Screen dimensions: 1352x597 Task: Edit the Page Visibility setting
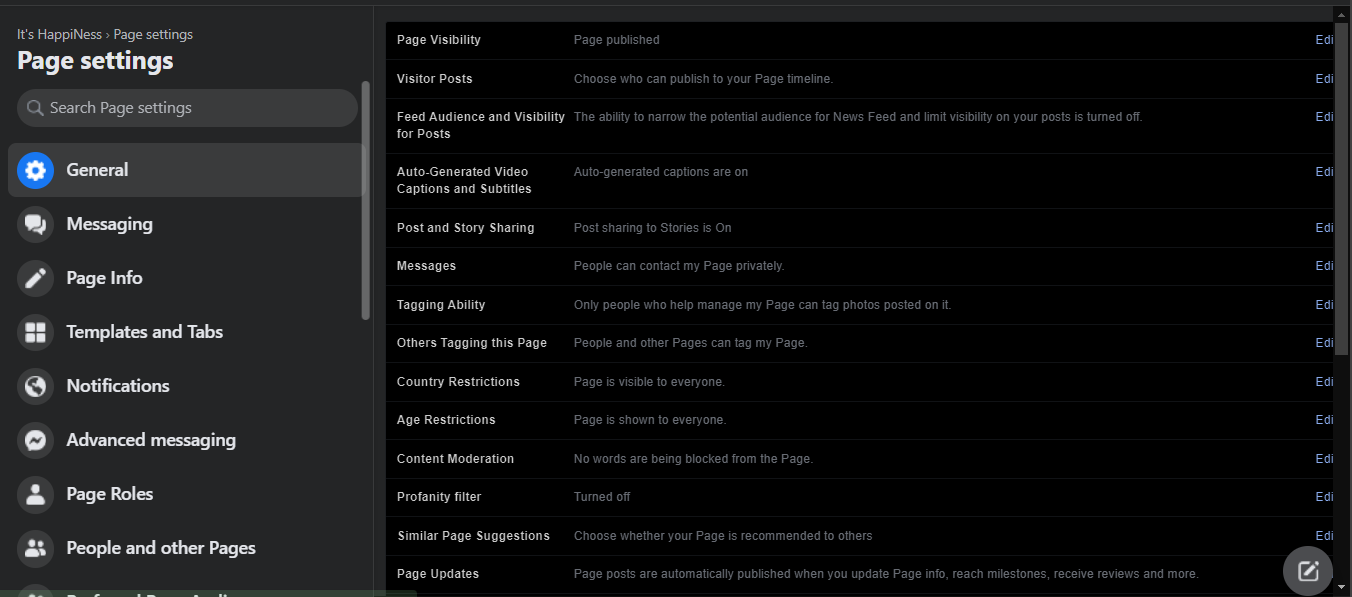point(1324,40)
